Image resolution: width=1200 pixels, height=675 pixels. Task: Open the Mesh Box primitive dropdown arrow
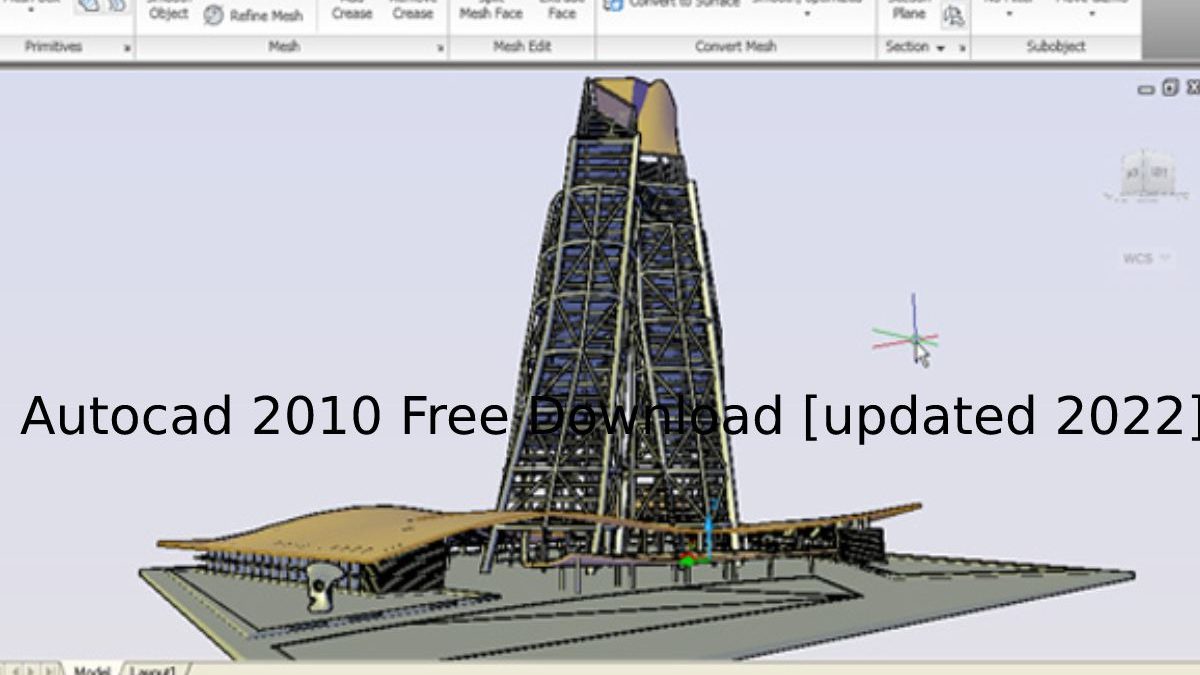[31, 10]
